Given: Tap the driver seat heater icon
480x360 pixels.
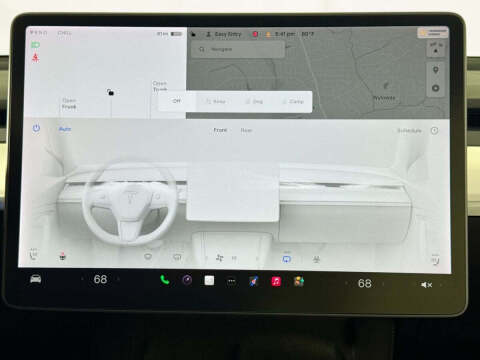Looking at the screenshot, I should tap(34, 254).
